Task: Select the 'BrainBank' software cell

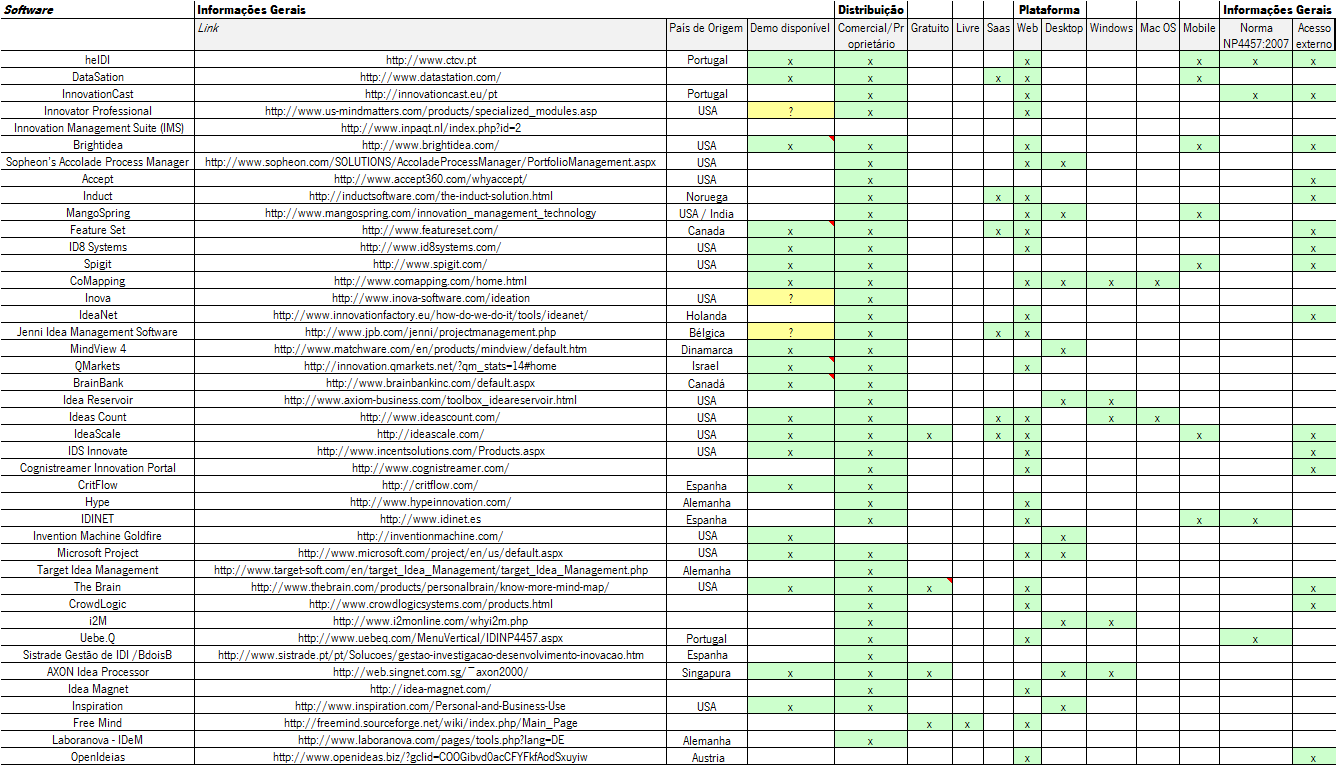Action: pos(97,383)
